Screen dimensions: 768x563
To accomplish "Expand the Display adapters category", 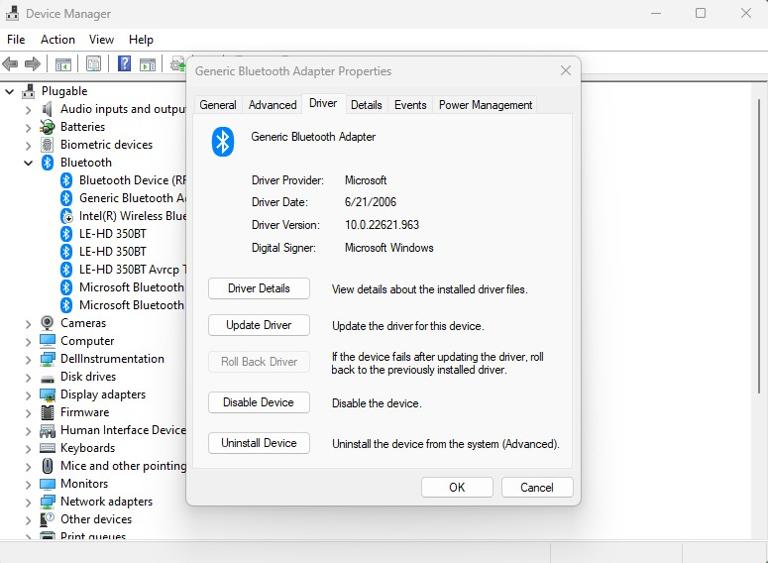I will tap(28, 395).
